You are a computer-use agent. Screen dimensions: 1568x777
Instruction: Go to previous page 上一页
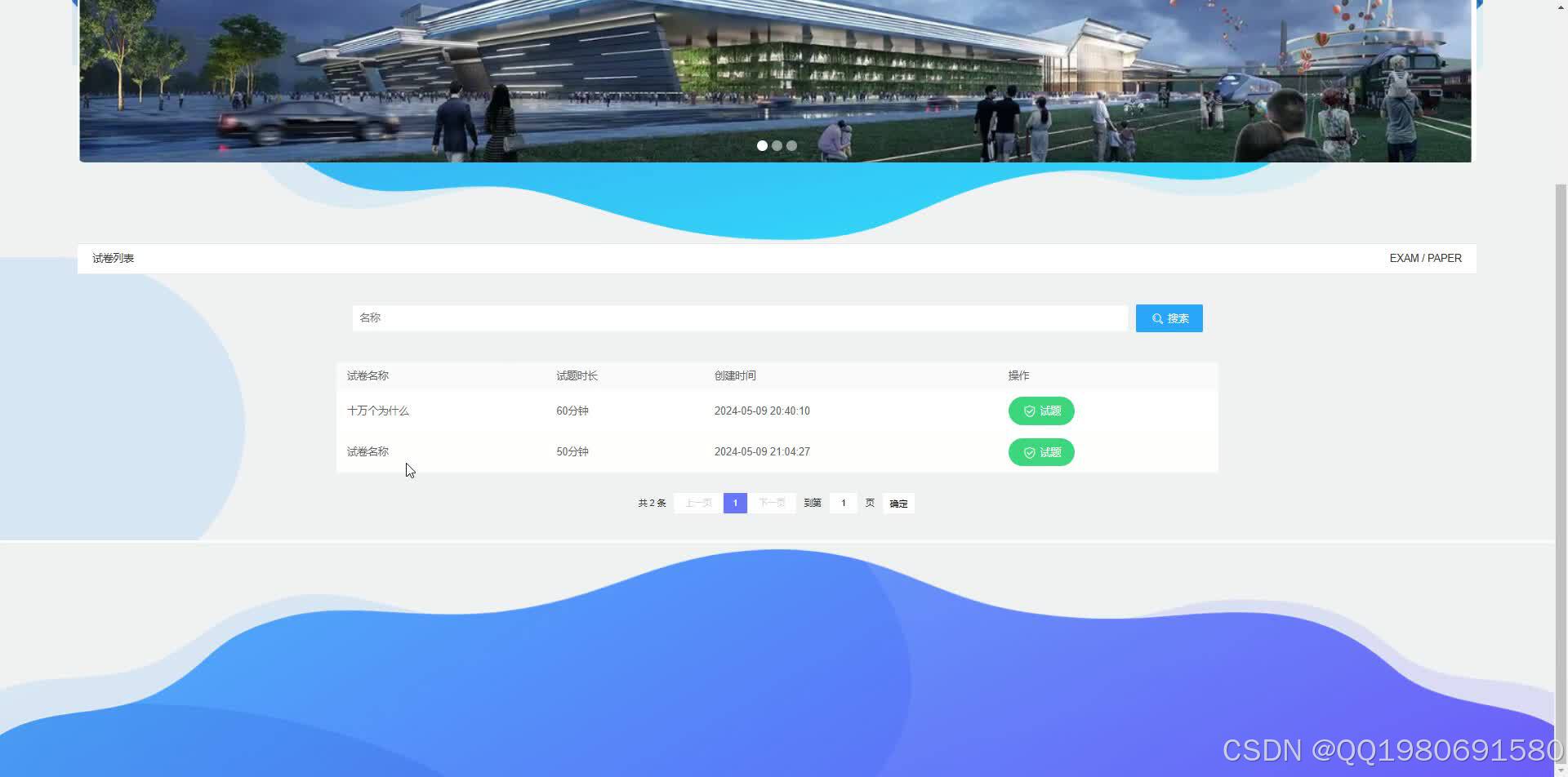tap(698, 503)
